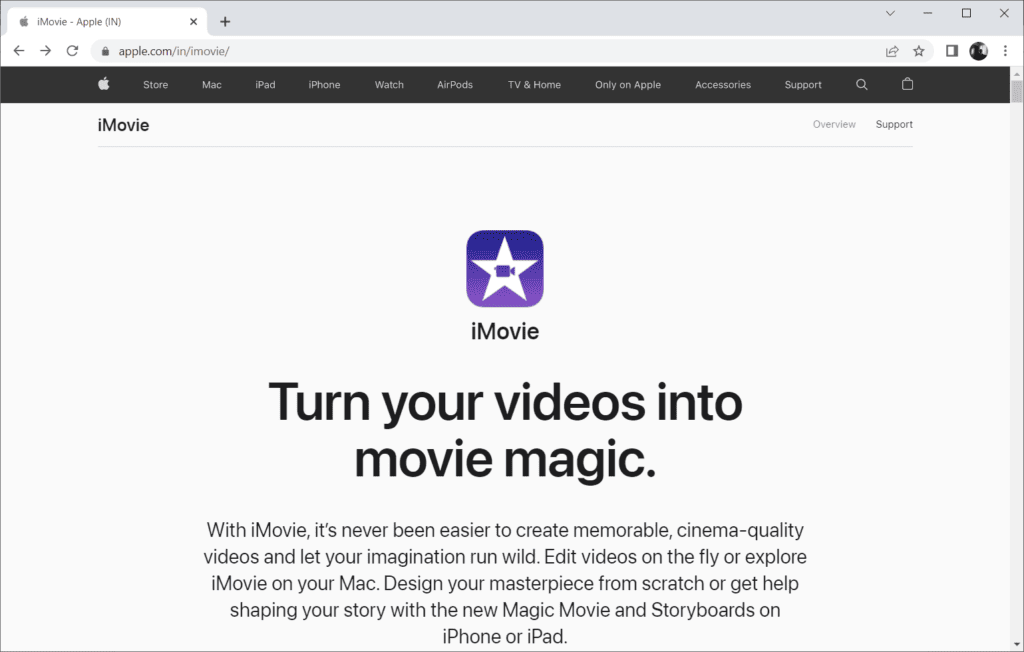1024x652 pixels.
Task: Click the iMovie title in local nav
Action: [x=123, y=125]
